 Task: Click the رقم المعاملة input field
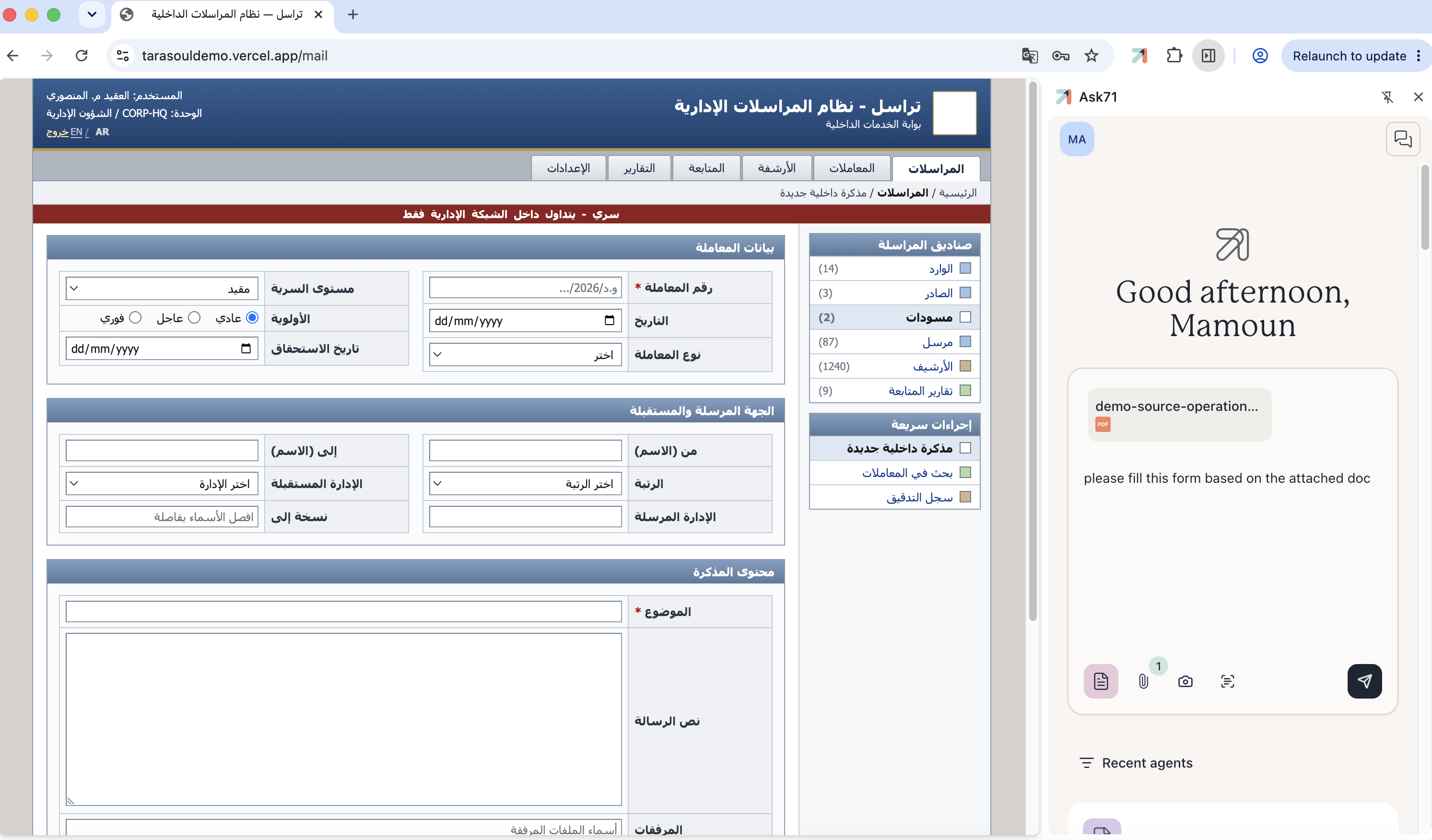click(525, 288)
